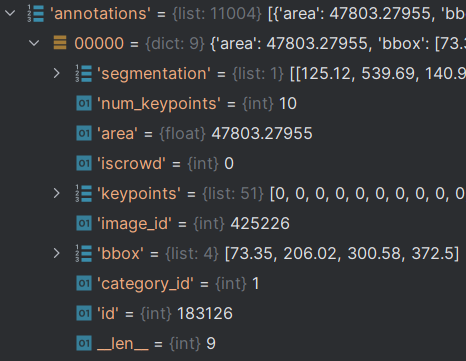This screenshot has width=466, height=361.
Task: Click the {list: 11004} type label
Action: click(217, 14)
